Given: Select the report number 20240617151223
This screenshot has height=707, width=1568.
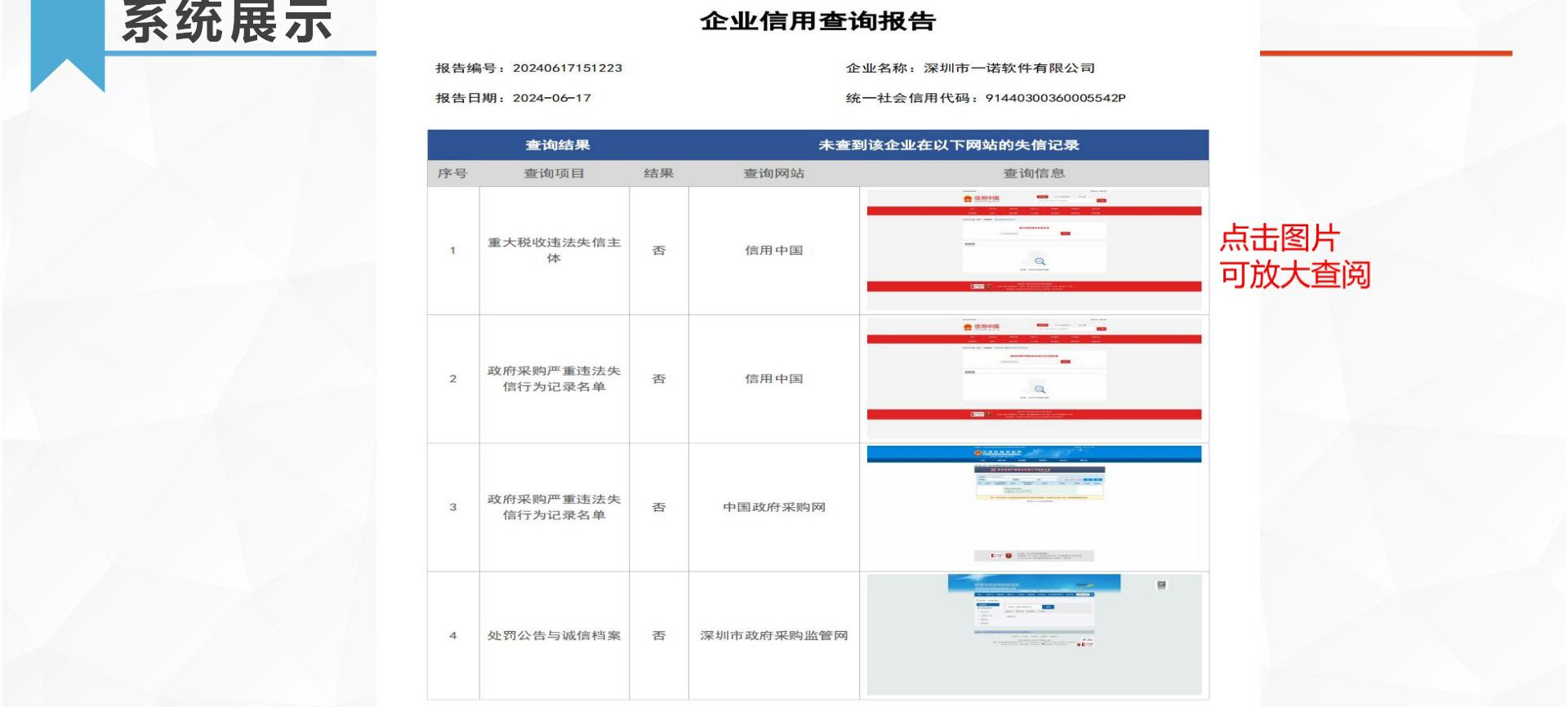Looking at the screenshot, I should coord(568,68).
